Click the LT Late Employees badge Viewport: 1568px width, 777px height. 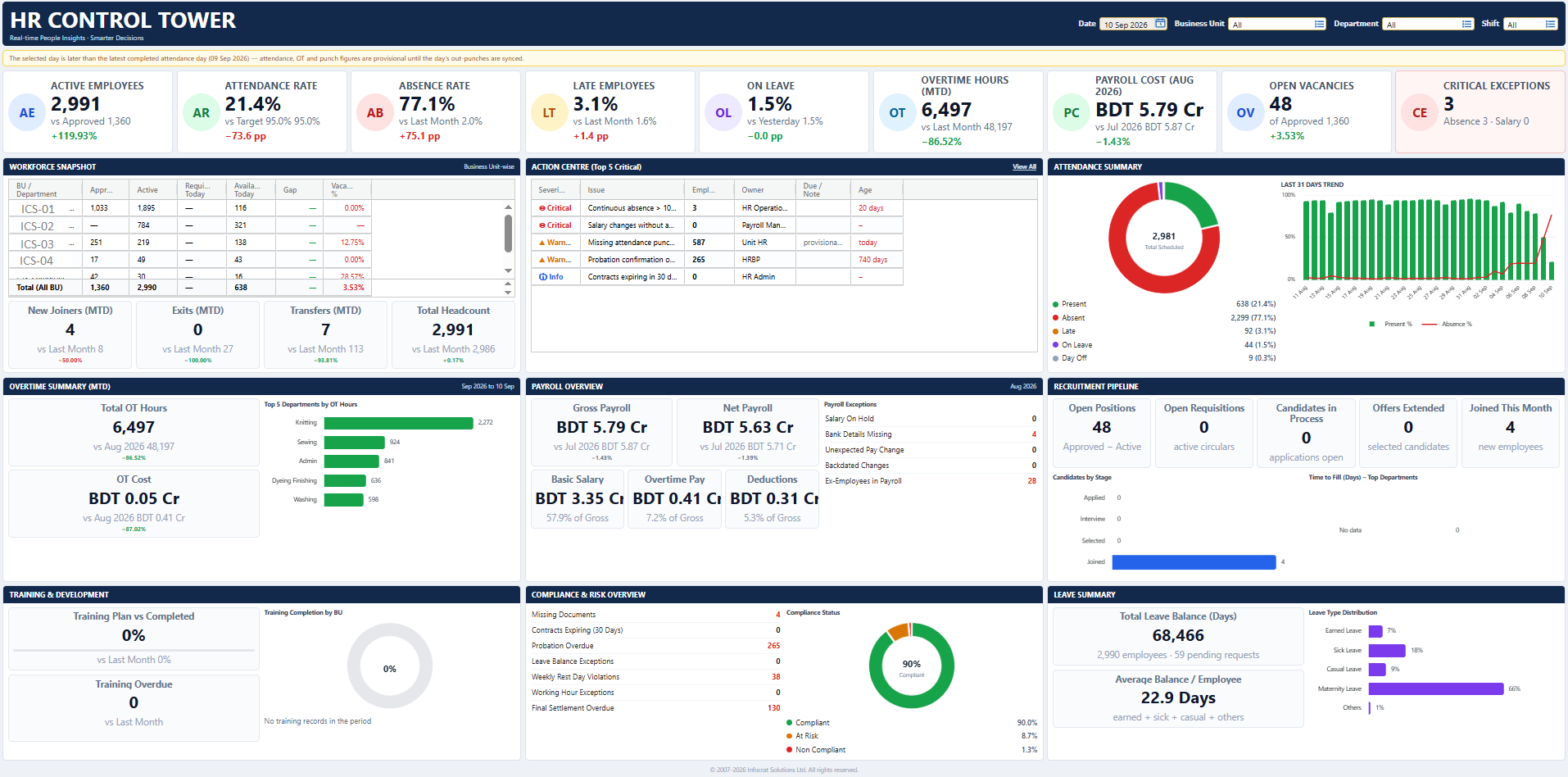click(549, 113)
